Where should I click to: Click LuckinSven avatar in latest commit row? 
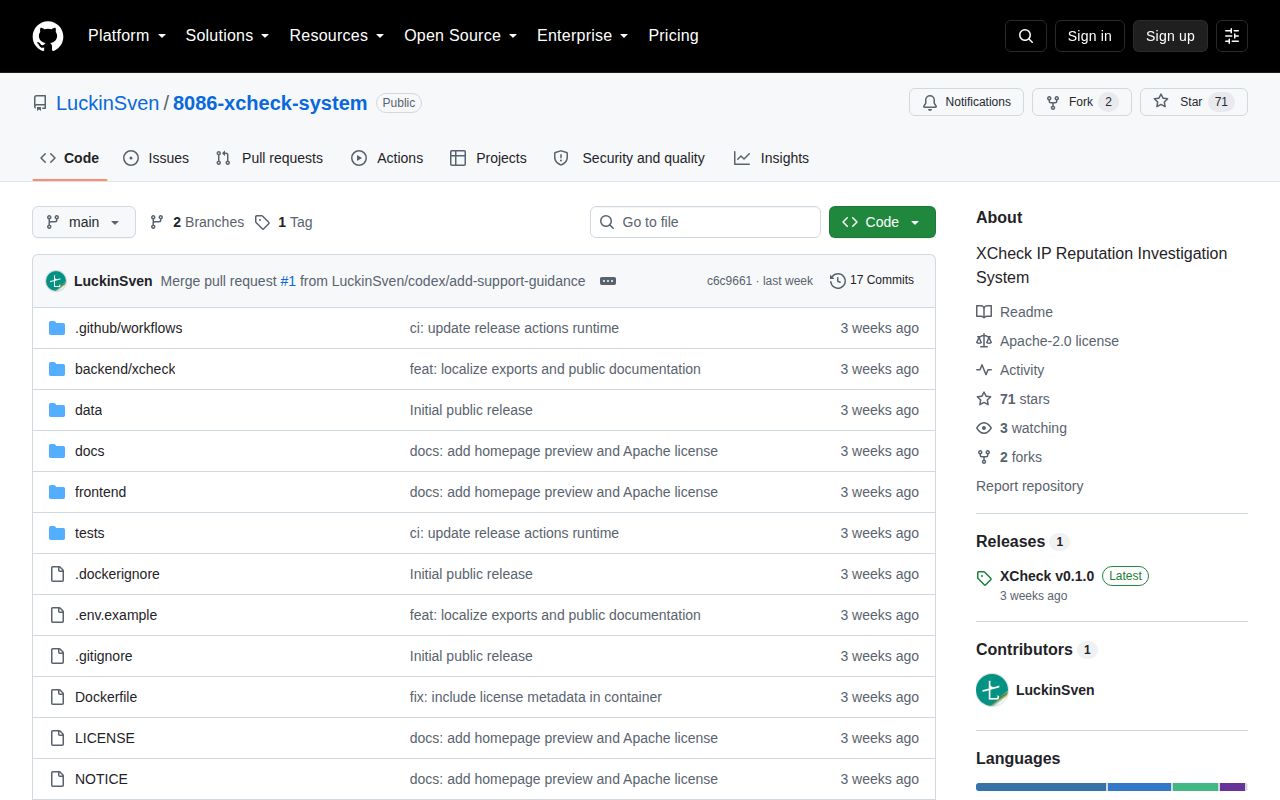pos(56,281)
